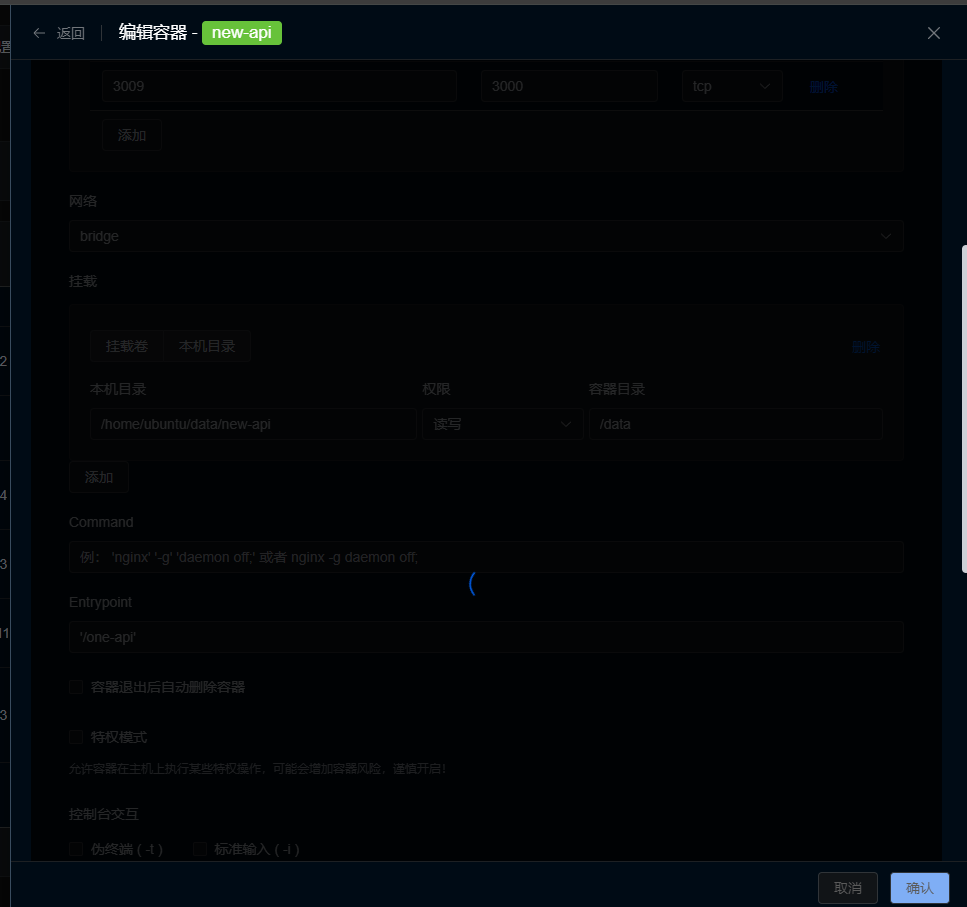
Task: Delete the mount entry
Action: [x=865, y=347]
